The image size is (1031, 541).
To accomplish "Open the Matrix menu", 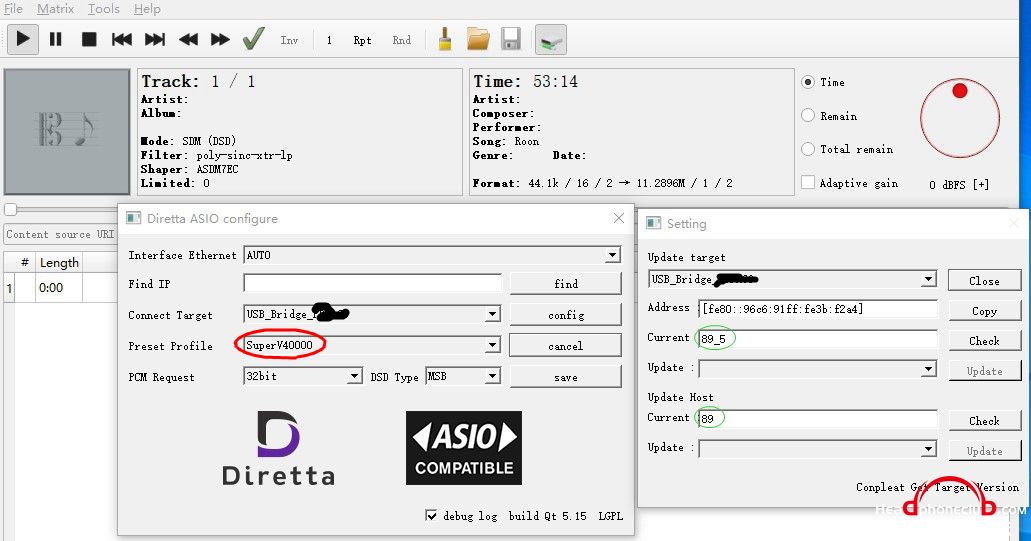I will pos(55,9).
